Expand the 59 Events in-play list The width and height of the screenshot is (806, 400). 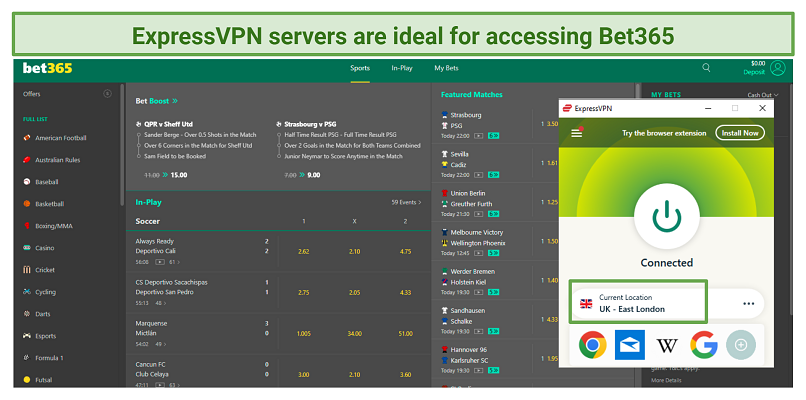[406, 203]
